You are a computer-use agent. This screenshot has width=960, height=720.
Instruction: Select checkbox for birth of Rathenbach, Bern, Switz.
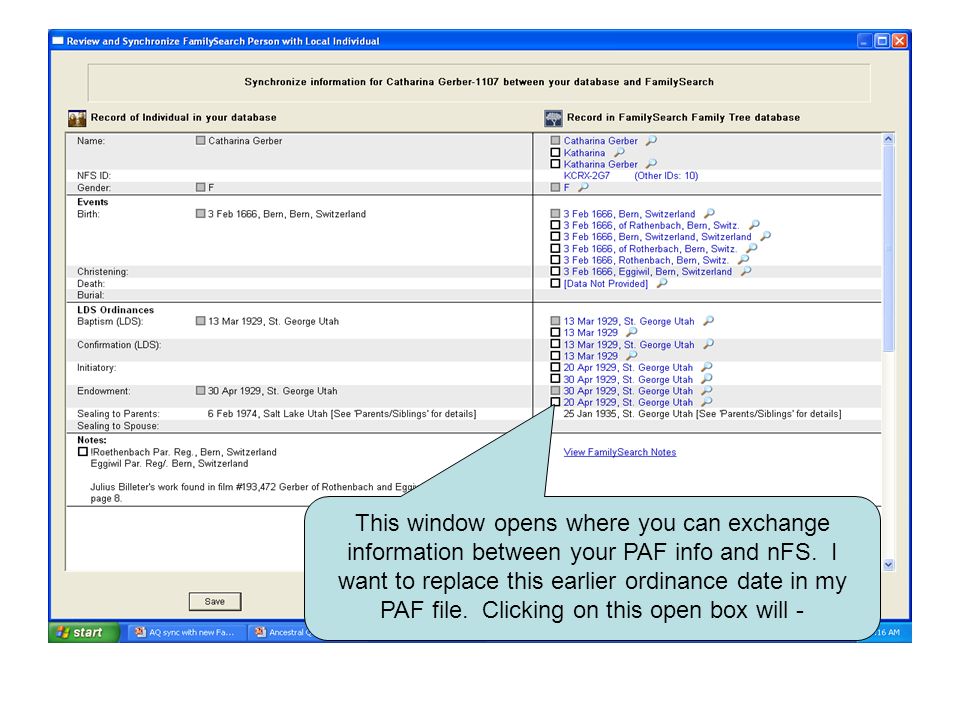(555, 225)
